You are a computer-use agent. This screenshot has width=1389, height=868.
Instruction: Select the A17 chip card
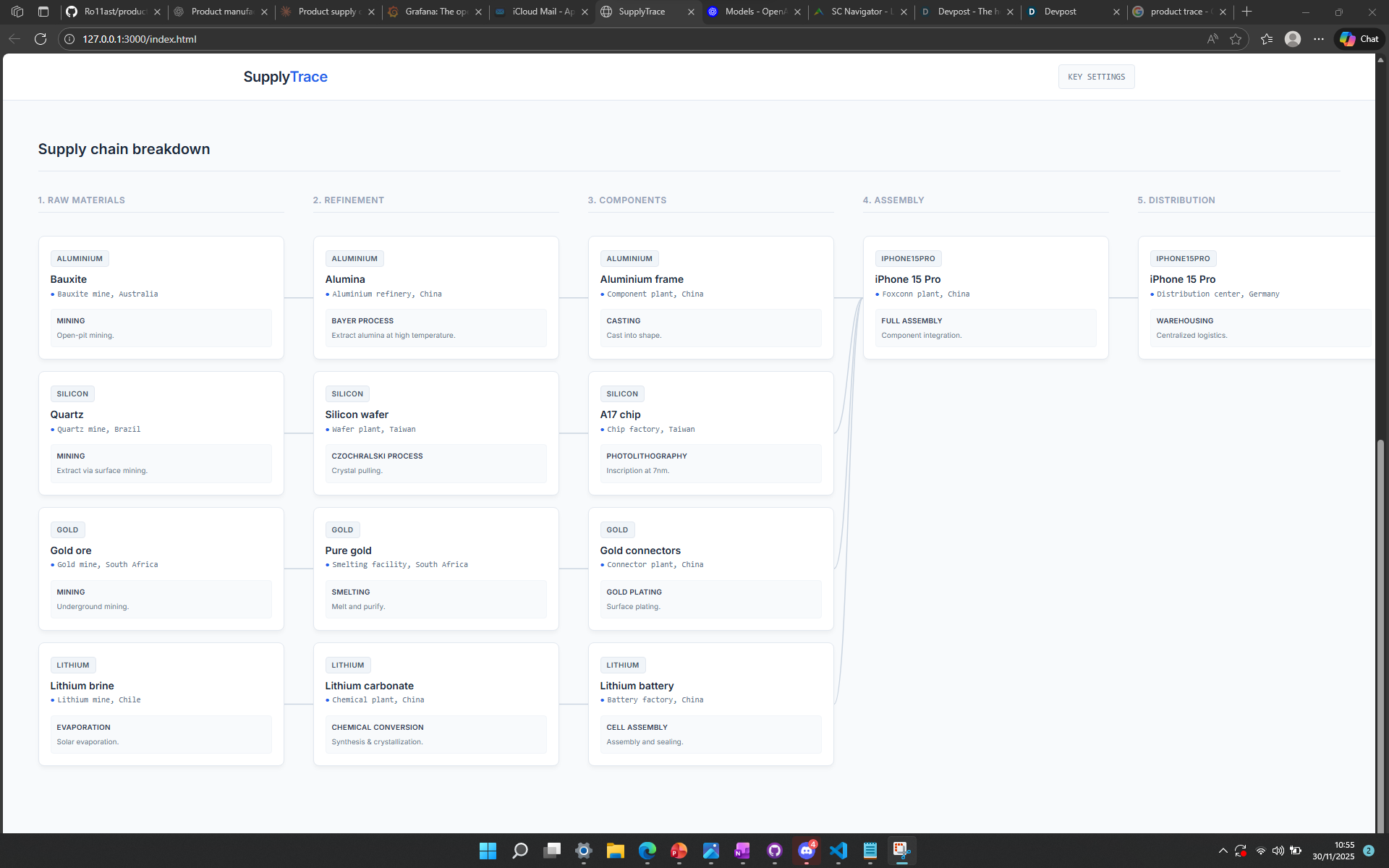[710, 433]
